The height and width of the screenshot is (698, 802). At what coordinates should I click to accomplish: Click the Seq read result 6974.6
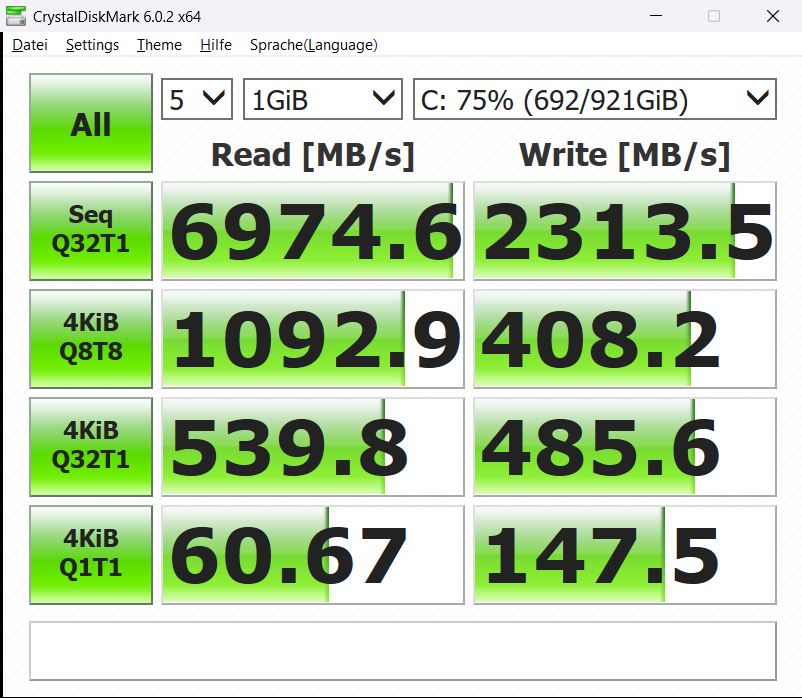[x=313, y=231]
